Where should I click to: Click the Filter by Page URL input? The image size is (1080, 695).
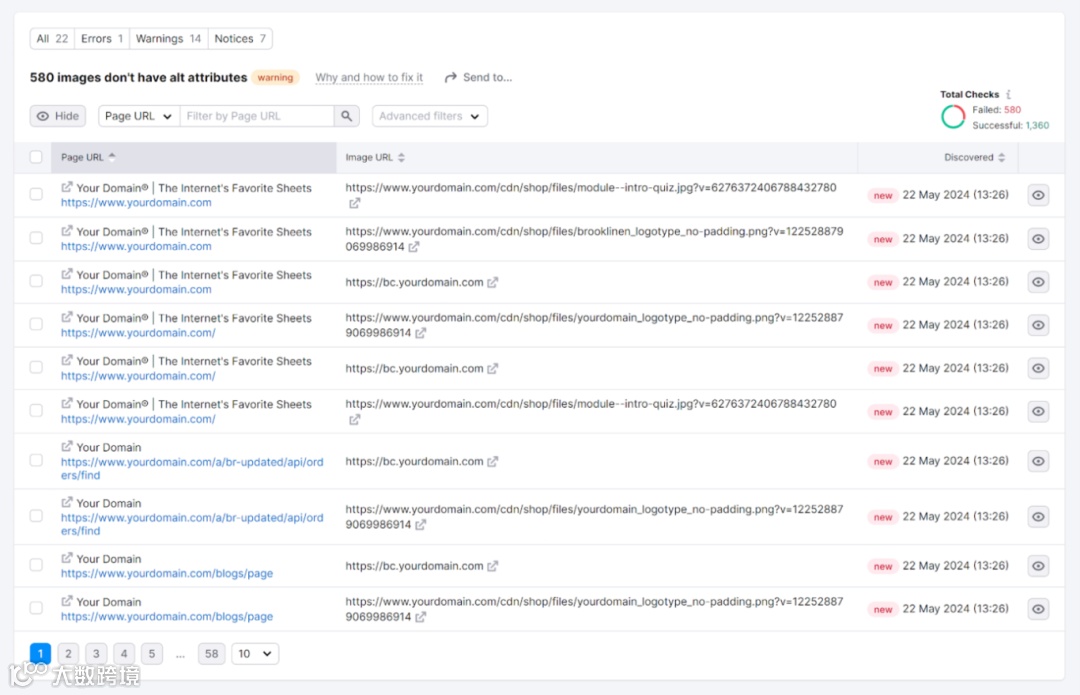tap(257, 116)
